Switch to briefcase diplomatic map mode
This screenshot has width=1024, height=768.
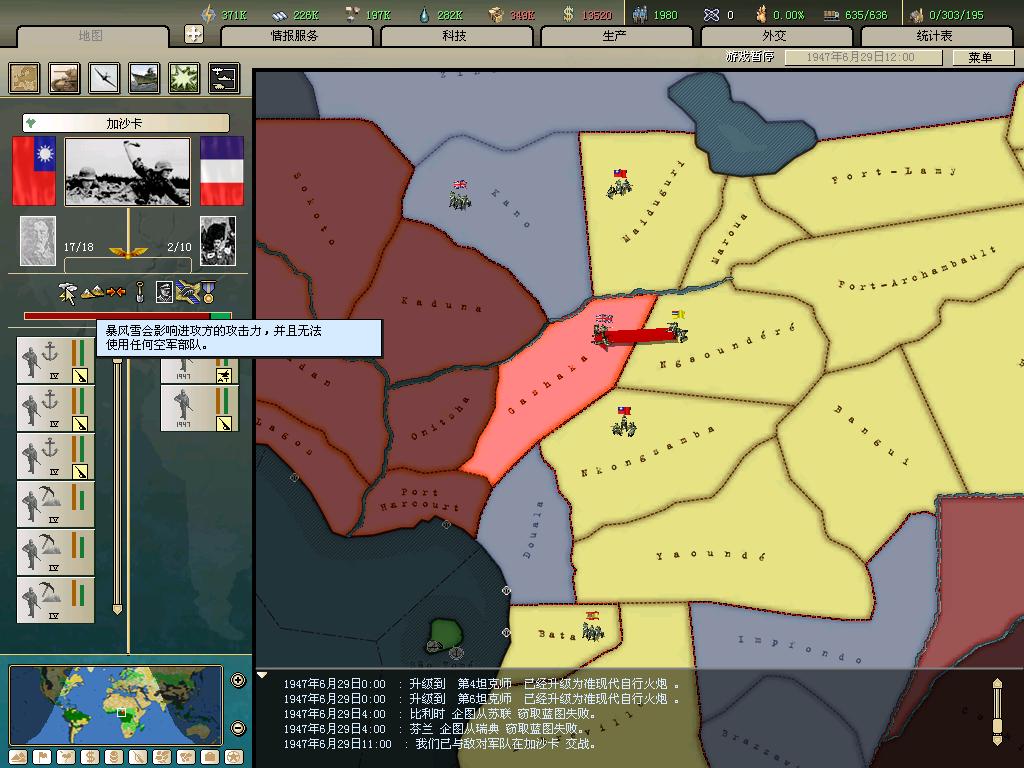[x=210, y=757]
